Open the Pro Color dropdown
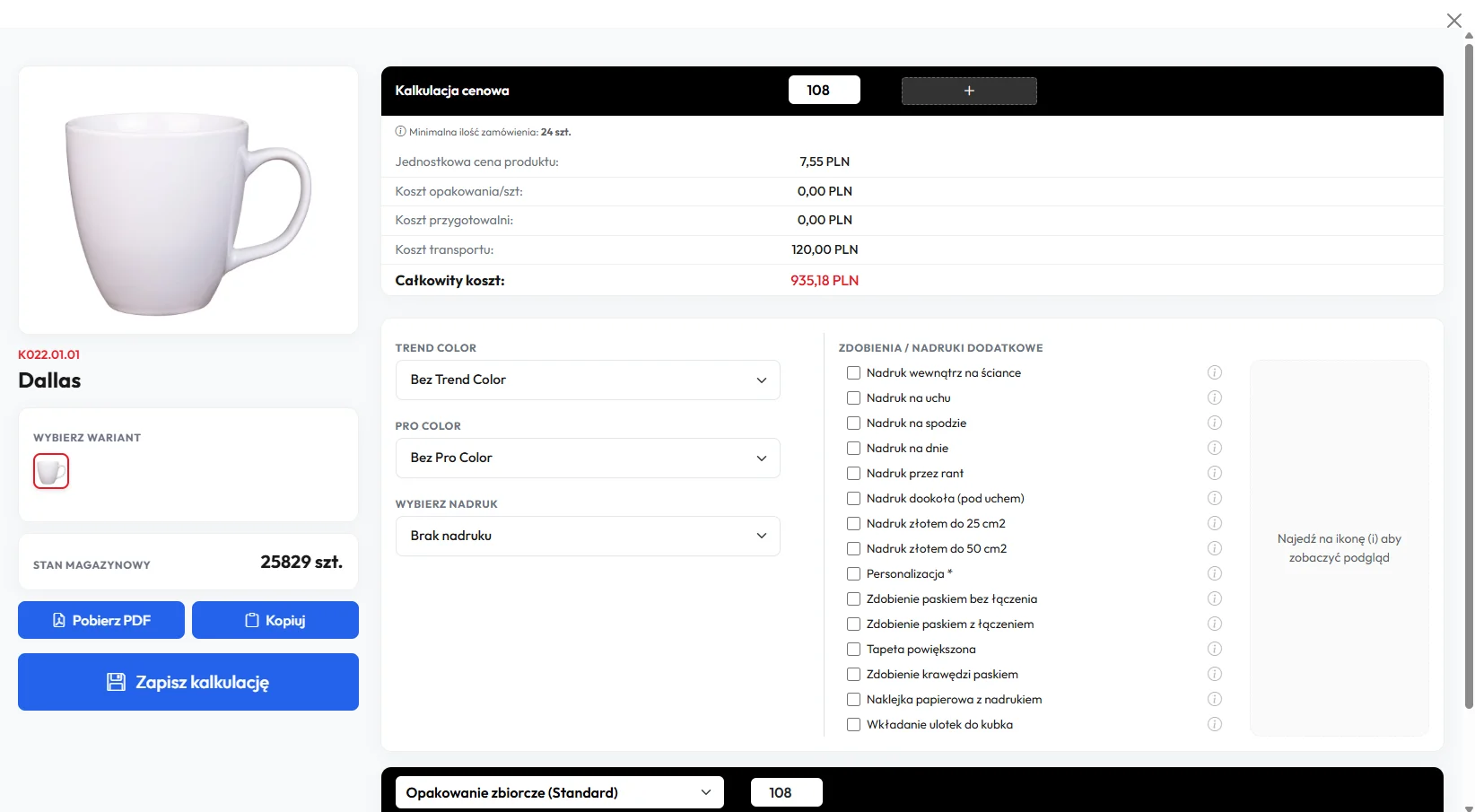 [x=588, y=458]
